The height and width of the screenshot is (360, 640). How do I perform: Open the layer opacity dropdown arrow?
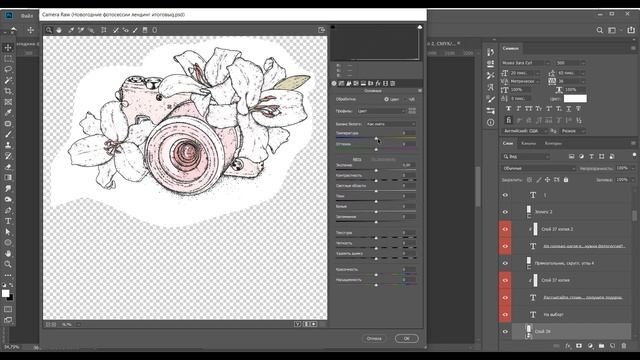point(633,168)
